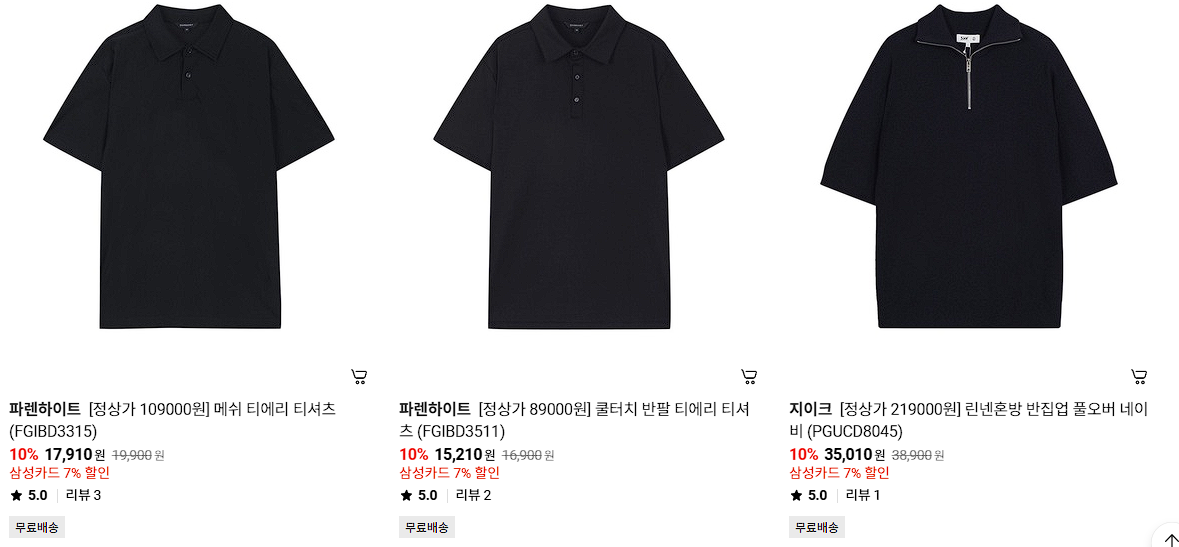The image size is (1179, 547).
Task: Add the 린넨혼방 반집업 풀오버 to cart
Action: (x=1138, y=376)
